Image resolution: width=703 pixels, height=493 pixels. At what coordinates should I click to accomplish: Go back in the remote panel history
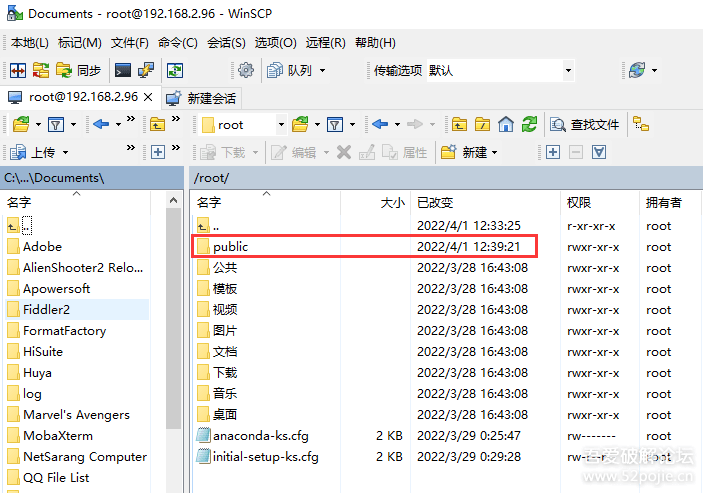pos(380,124)
